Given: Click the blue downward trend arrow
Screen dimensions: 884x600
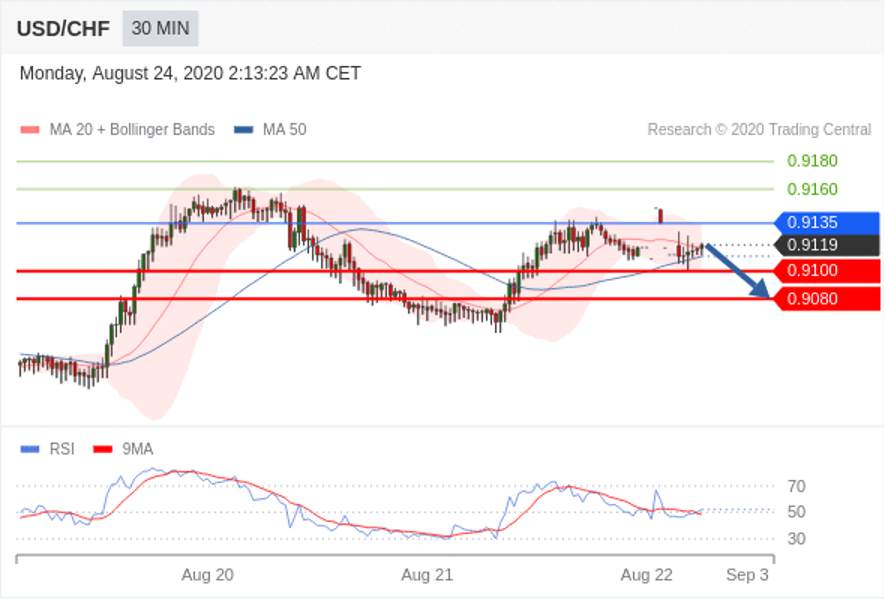Looking at the screenshot, I should [x=737, y=271].
